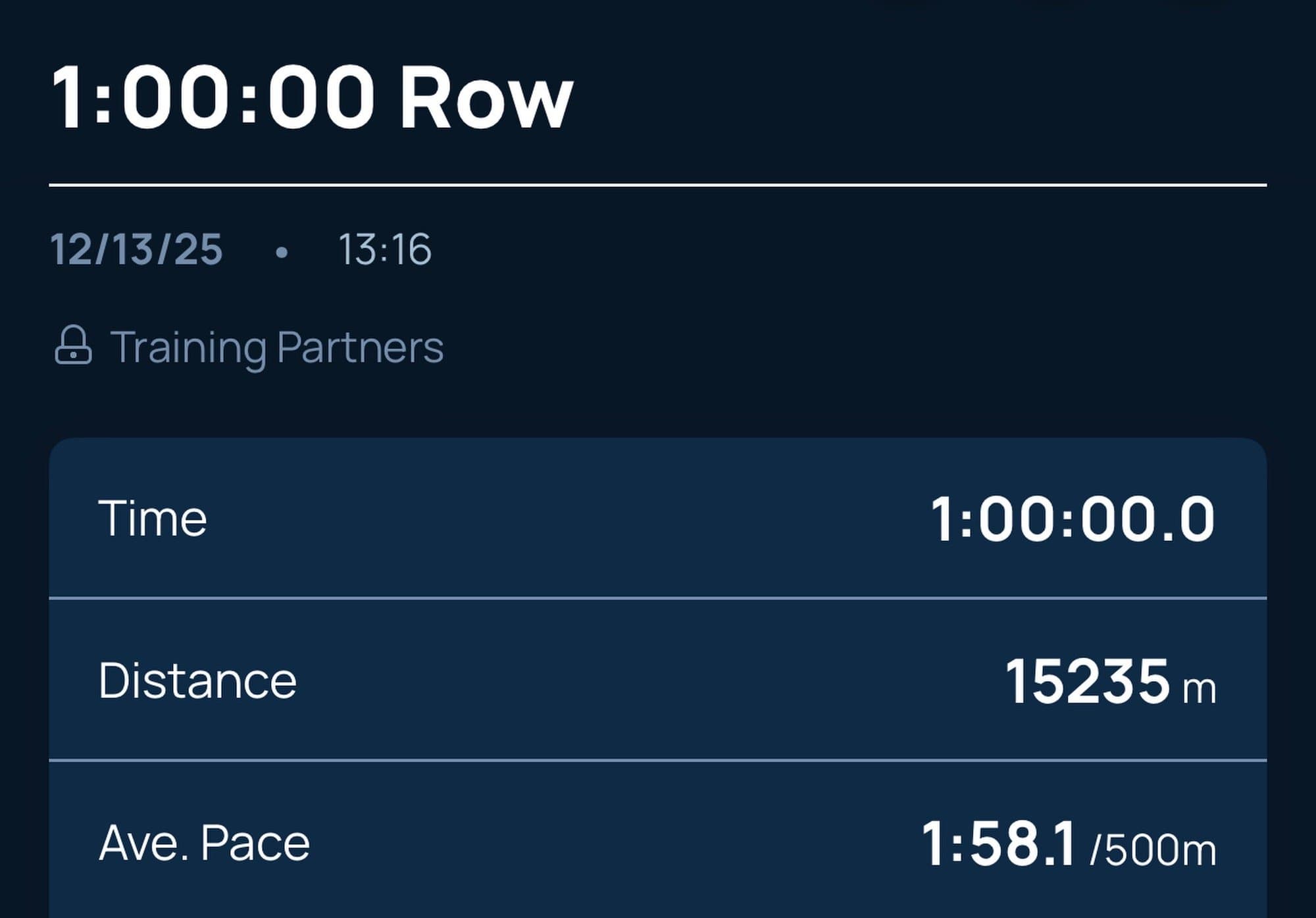Viewport: 1316px width, 918px height.
Task: Select the 13:16 workout start time
Action: click(384, 249)
